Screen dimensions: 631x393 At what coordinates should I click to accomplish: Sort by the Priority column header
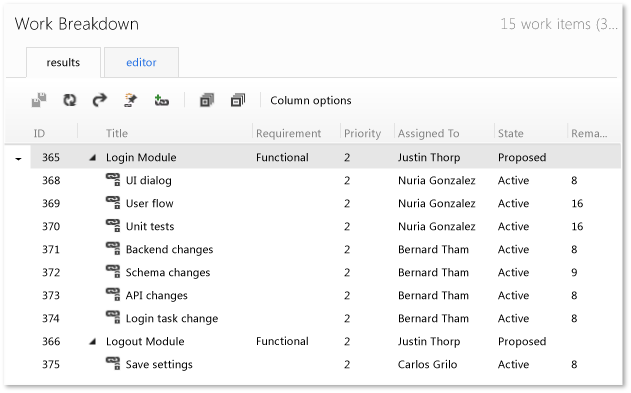(x=362, y=133)
